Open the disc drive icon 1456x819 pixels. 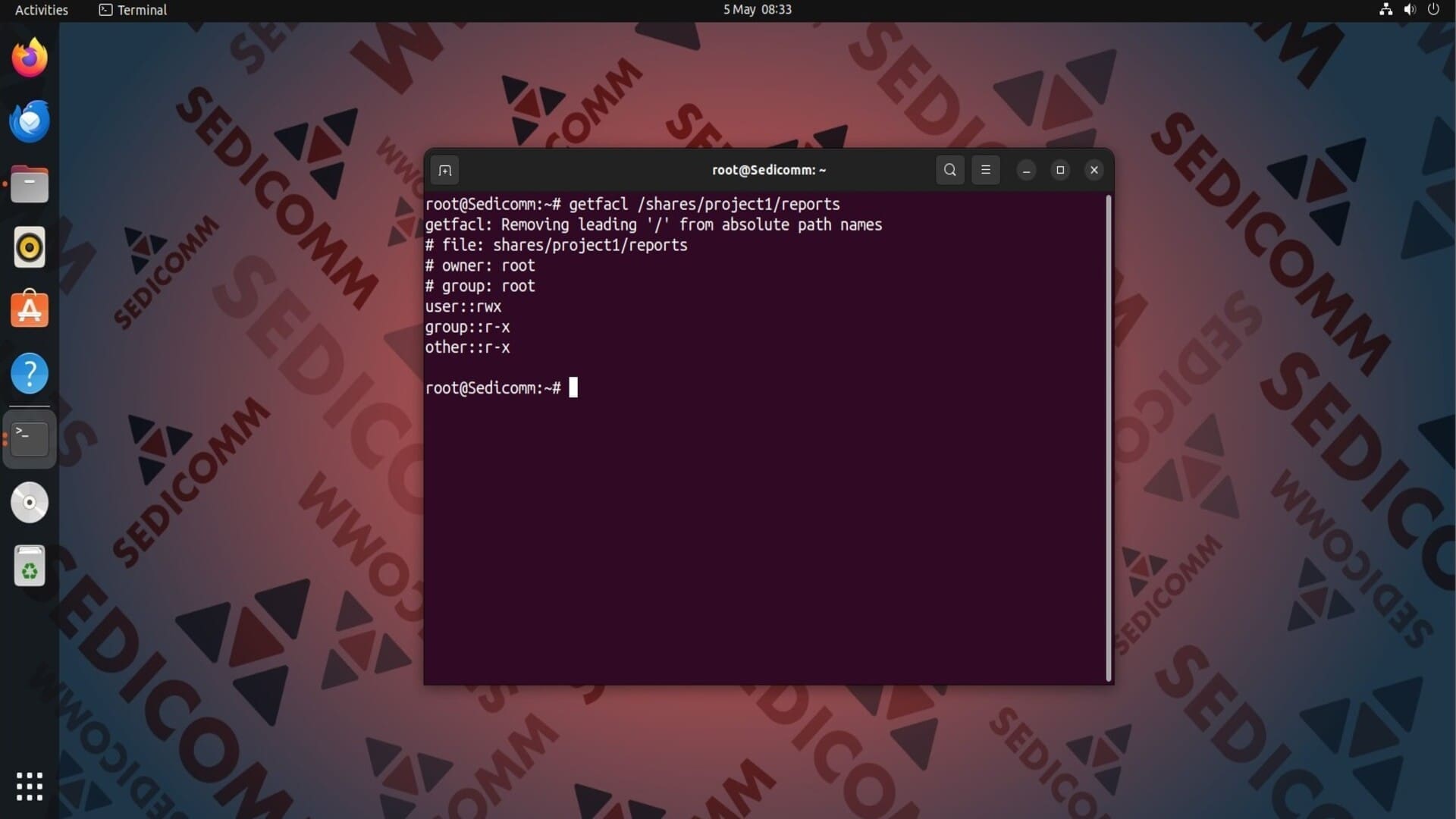tap(30, 502)
